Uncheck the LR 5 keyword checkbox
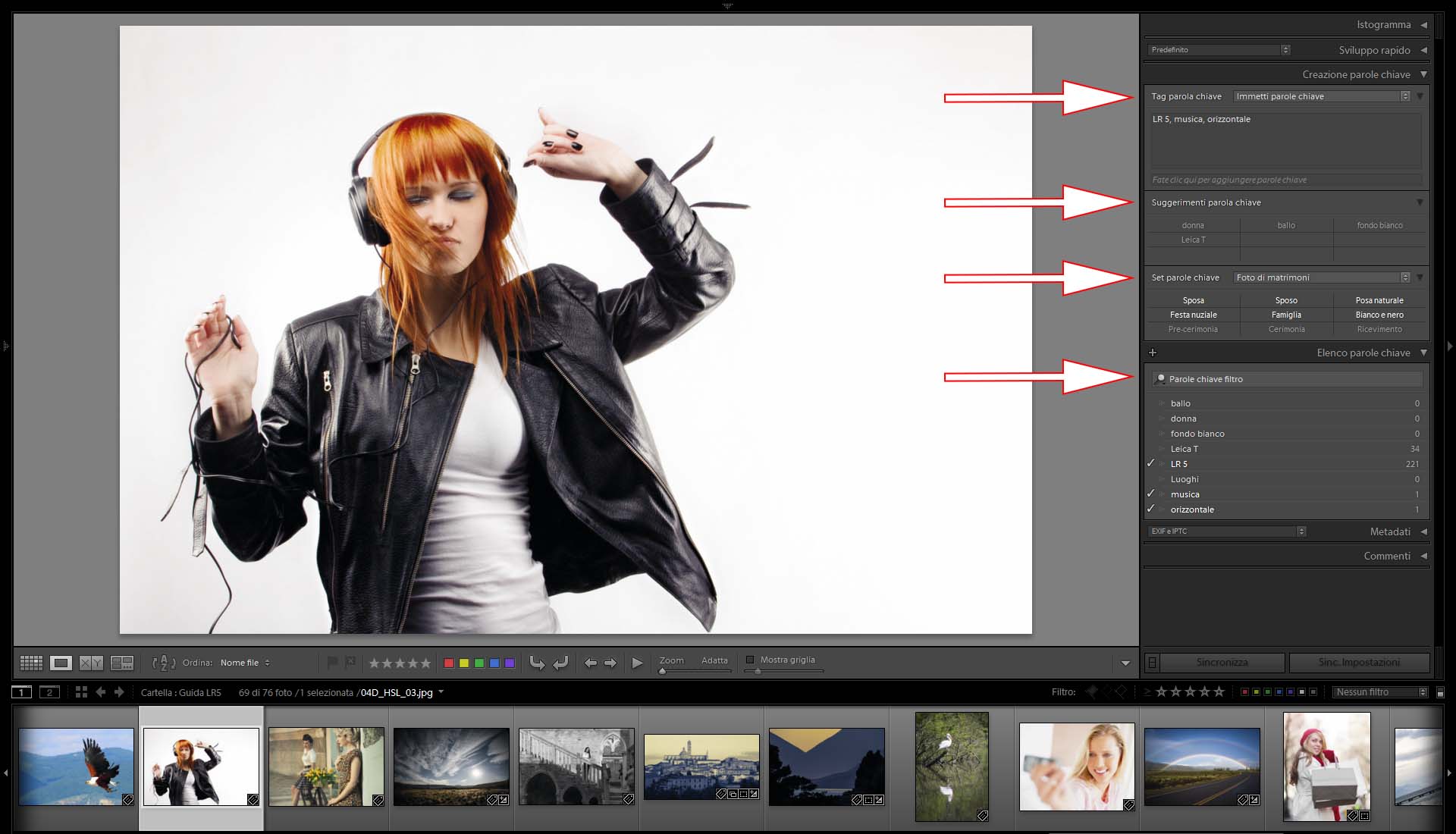 click(x=1151, y=463)
